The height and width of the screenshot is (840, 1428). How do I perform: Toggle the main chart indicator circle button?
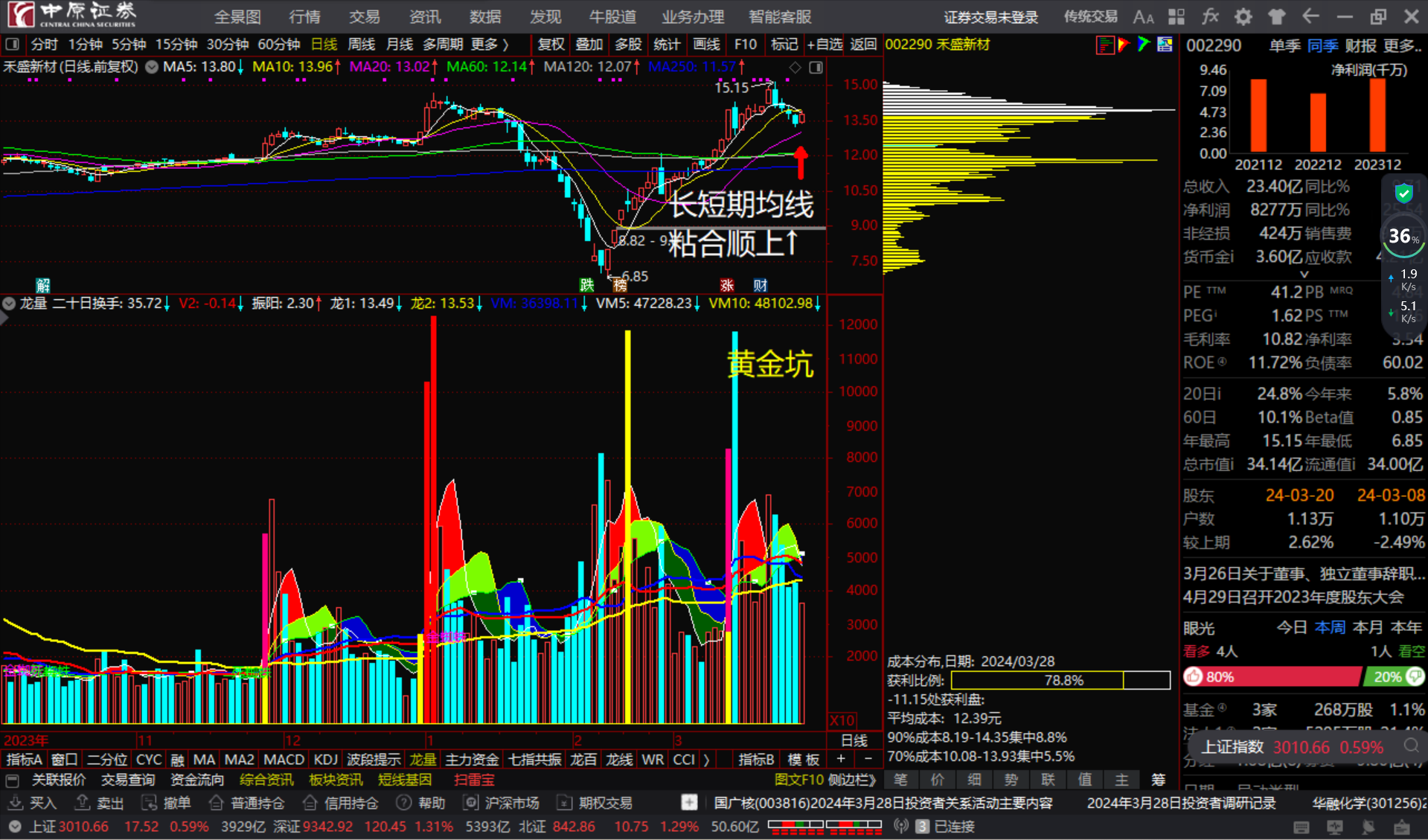[x=152, y=67]
